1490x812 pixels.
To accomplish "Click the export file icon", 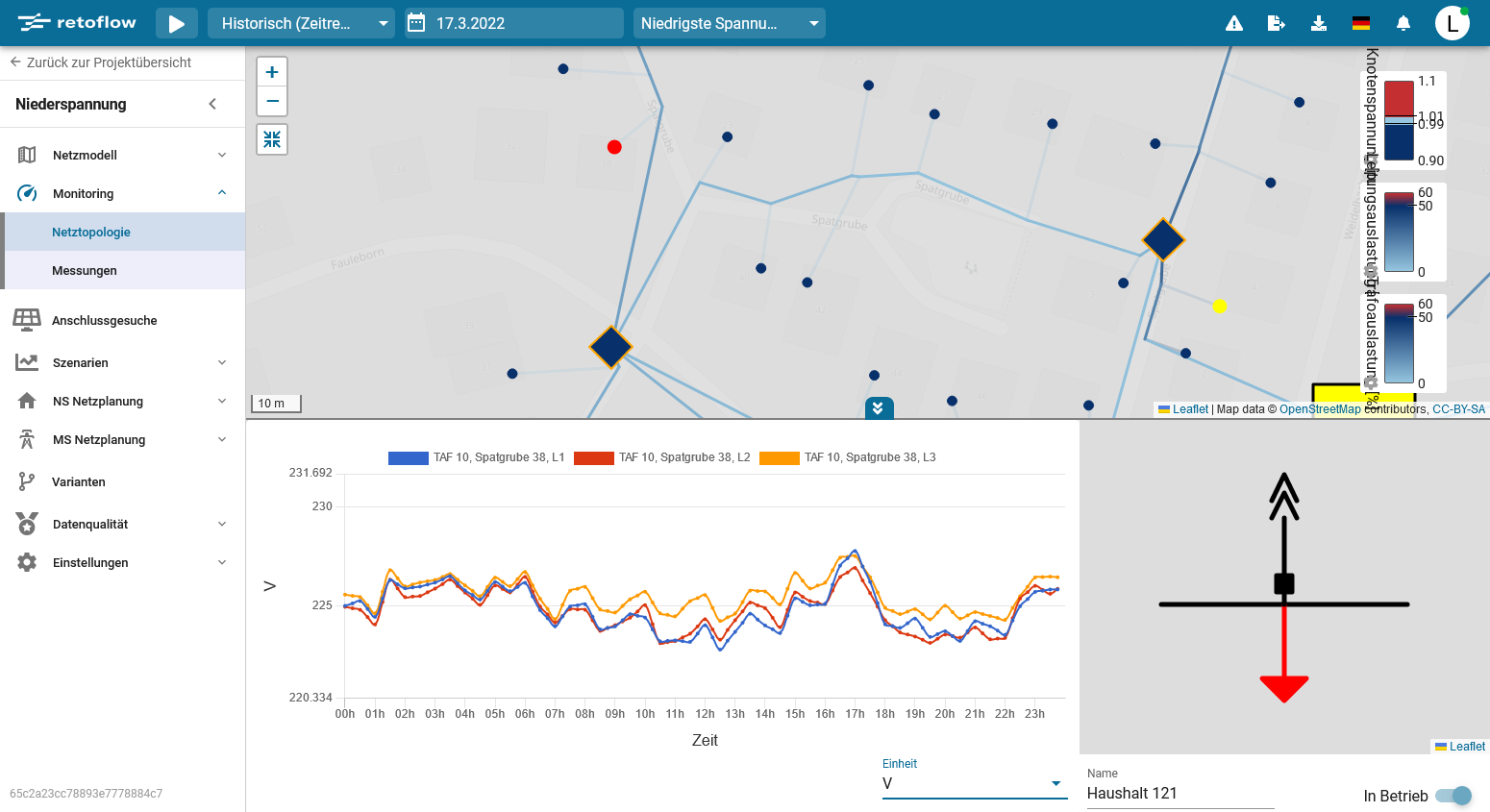I will pyautogui.click(x=1277, y=23).
